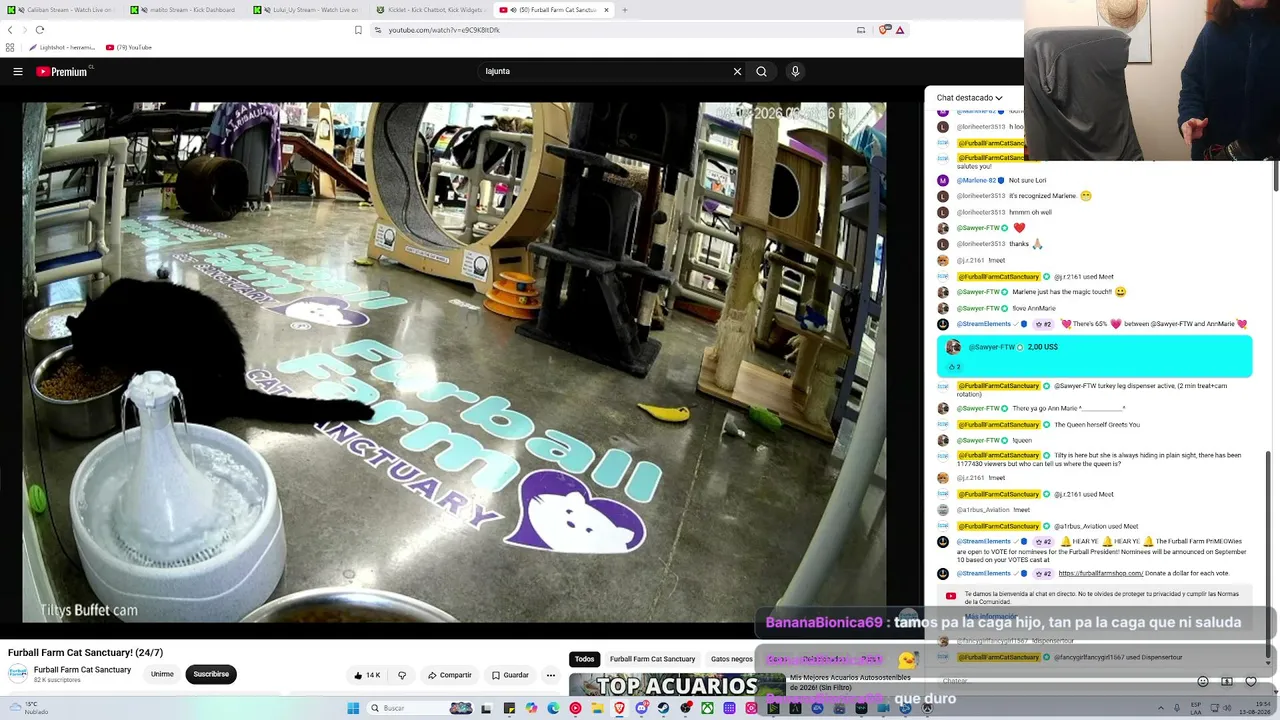Click the chat heart reaction icon

[x=1251, y=681]
